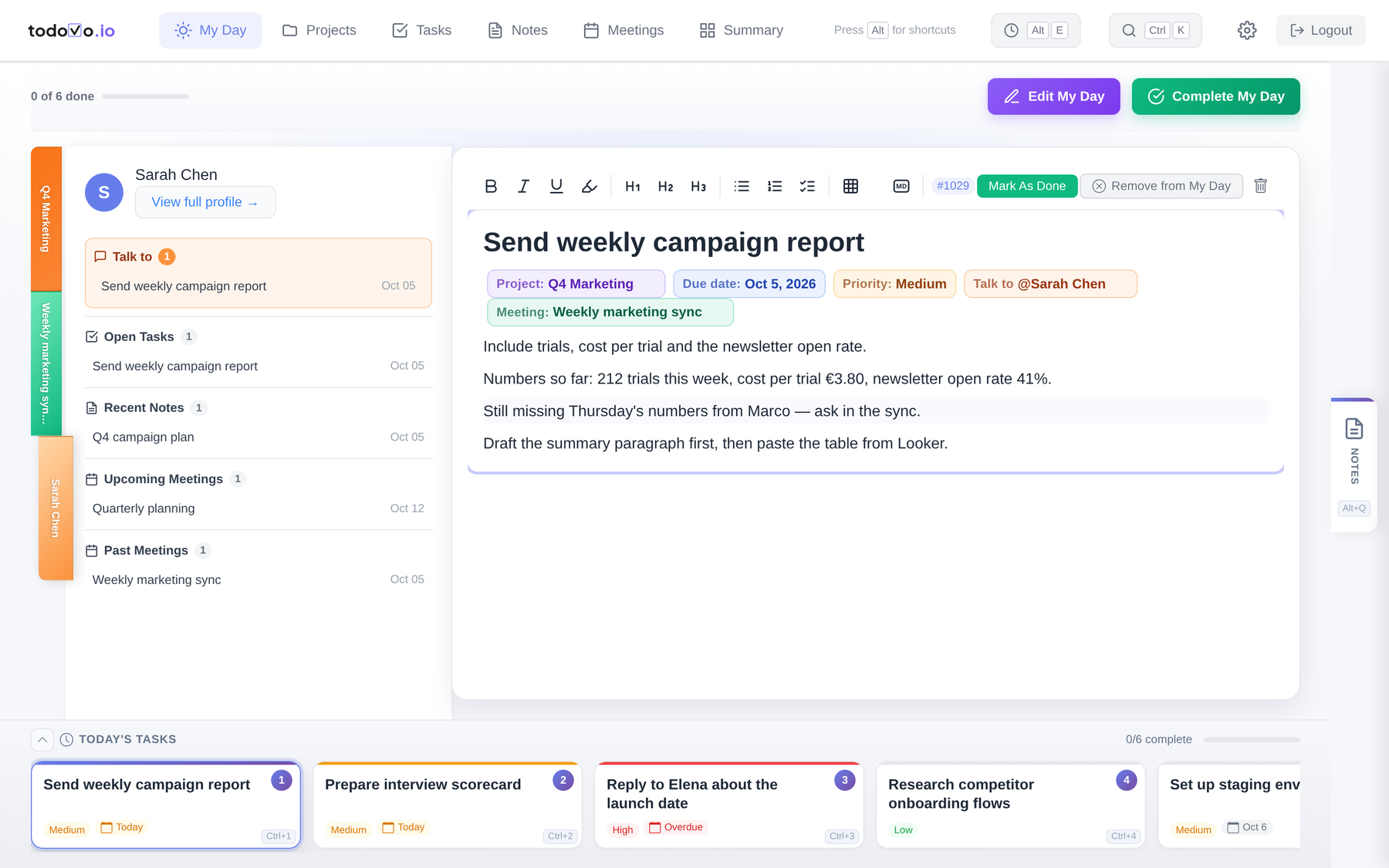This screenshot has height=868, width=1389.
Task: Open the Project: Q4 Marketing chip
Action: (x=576, y=284)
